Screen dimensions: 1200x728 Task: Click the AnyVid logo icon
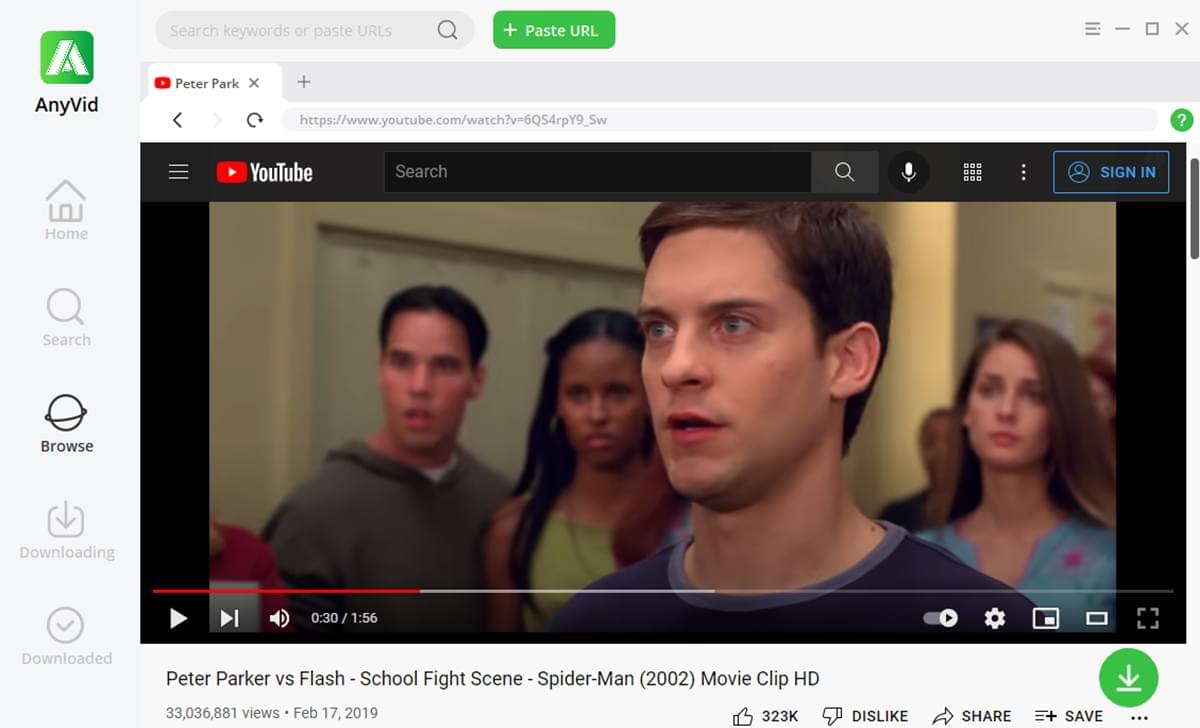tap(67, 57)
